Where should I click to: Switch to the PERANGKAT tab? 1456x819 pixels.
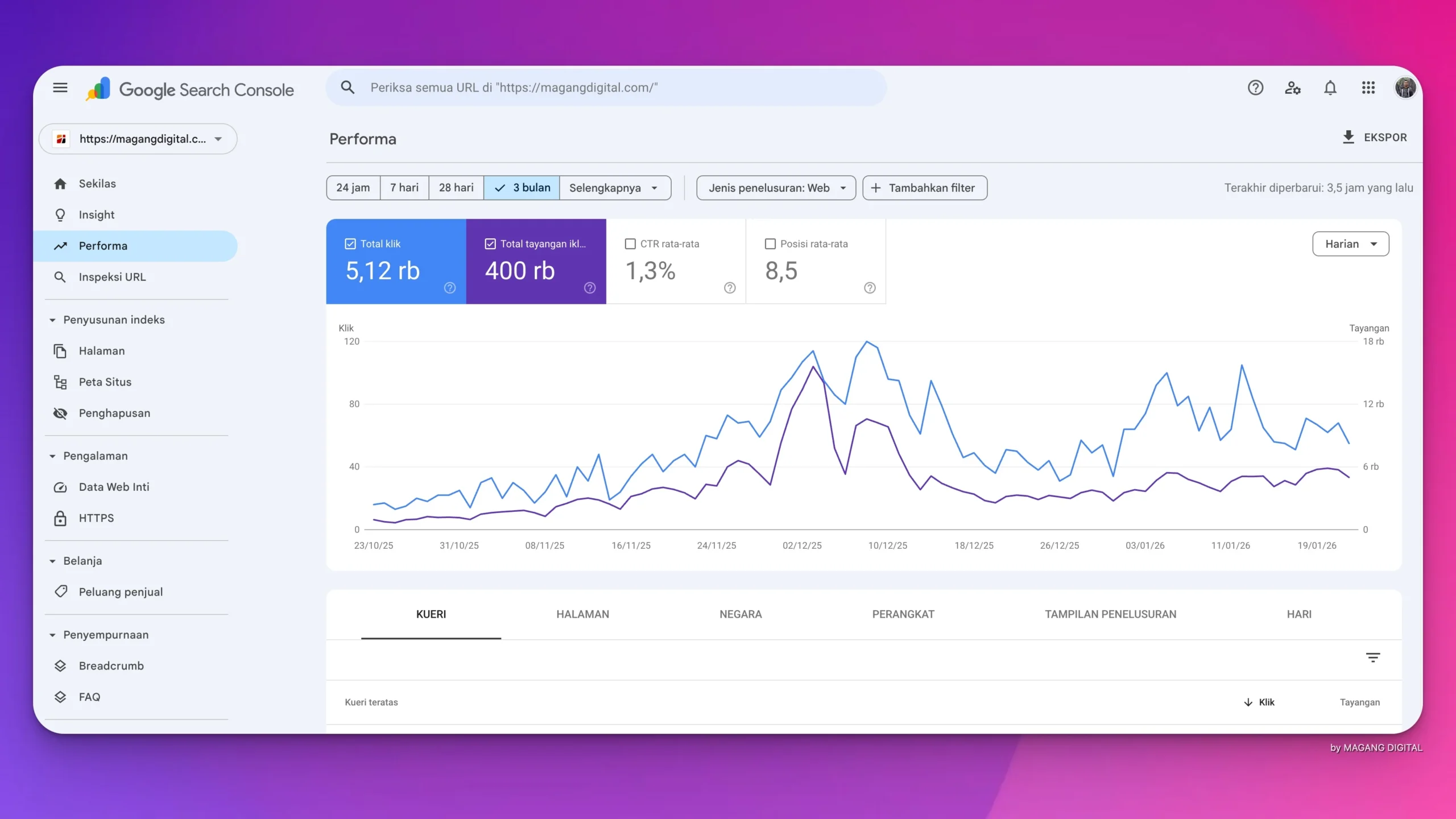tap(903, 614)
